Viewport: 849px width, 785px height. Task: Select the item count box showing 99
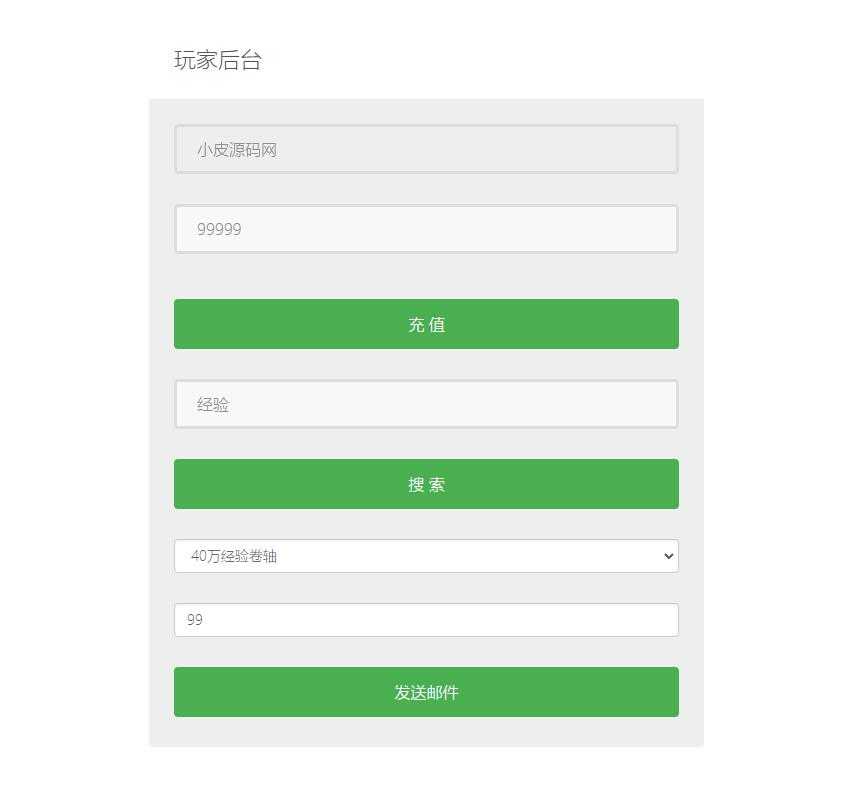coord(426,620)
